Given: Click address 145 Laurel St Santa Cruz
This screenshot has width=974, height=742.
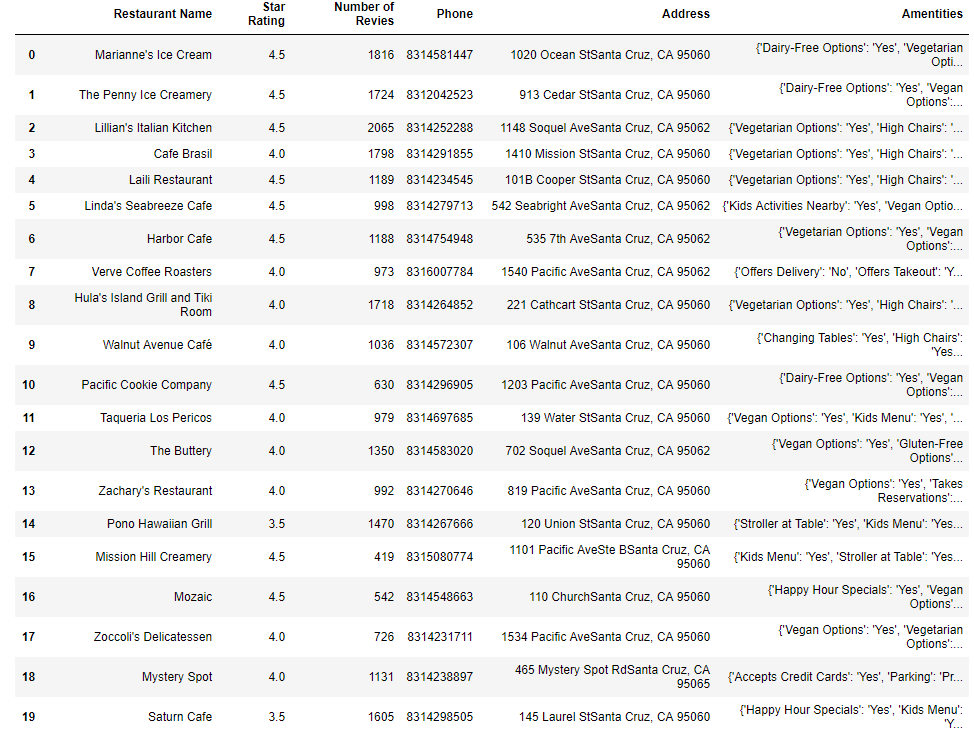Looking at the screenshot, I should point(614,717).
